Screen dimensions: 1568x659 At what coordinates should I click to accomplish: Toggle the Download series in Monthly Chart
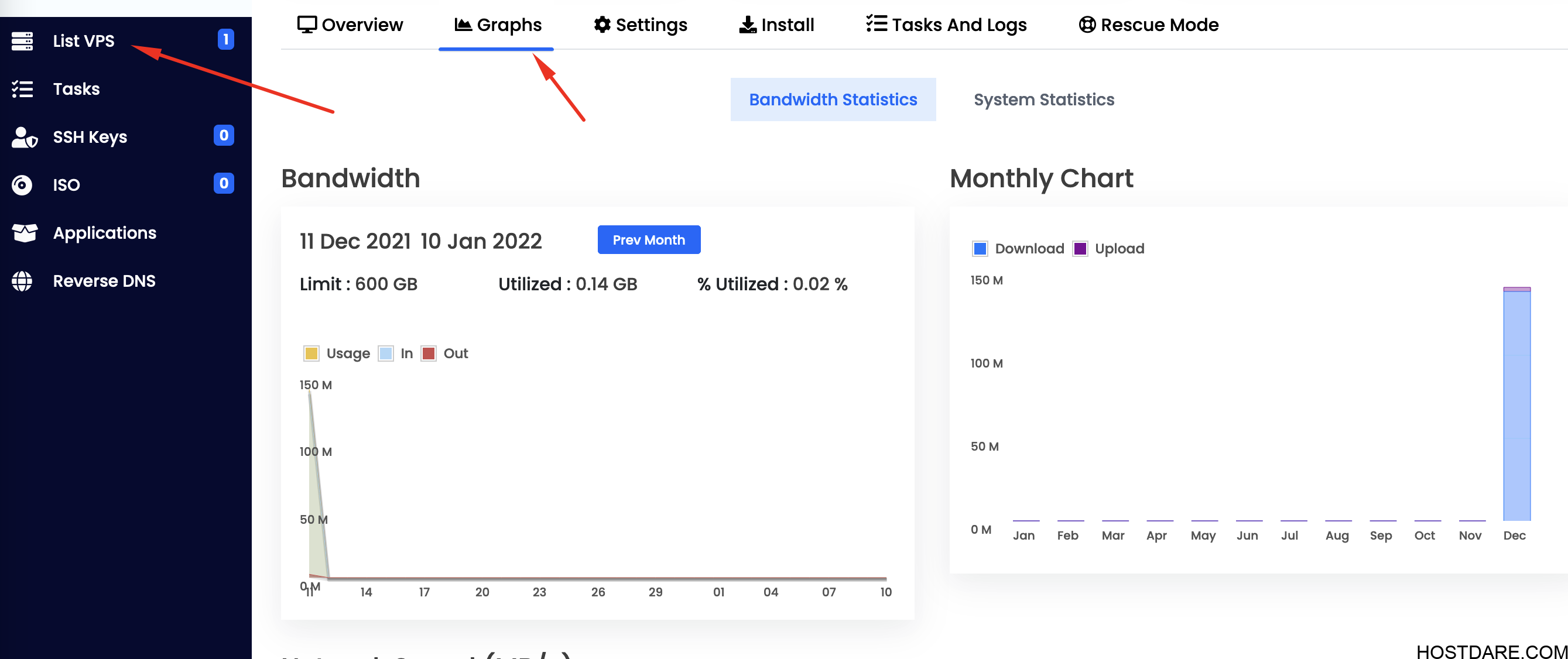point(1018,249)
